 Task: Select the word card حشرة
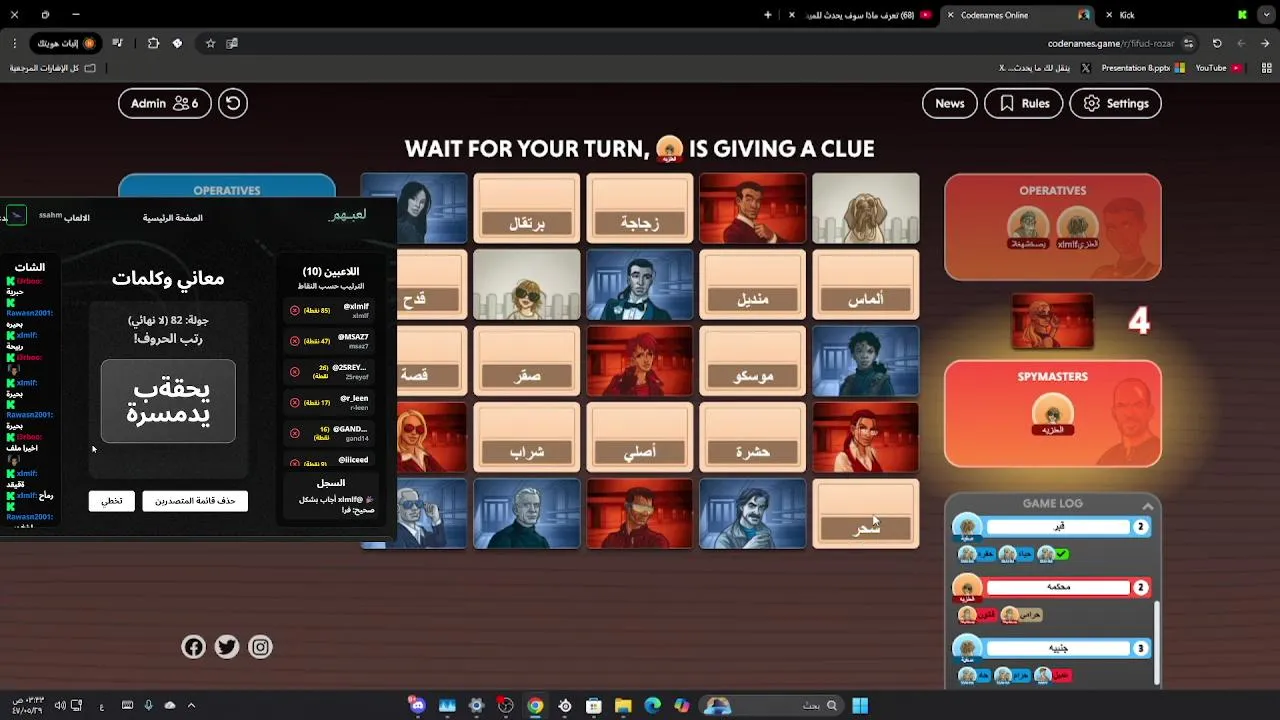(x=753, y=437)
